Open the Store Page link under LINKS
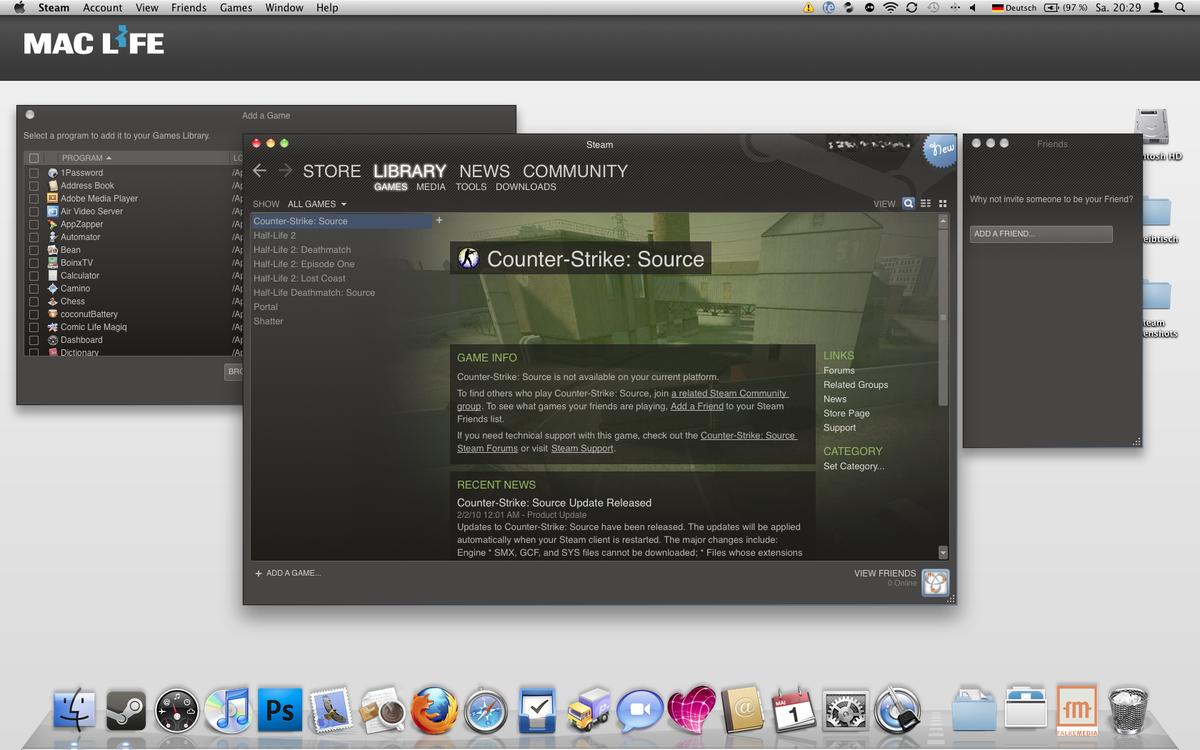 (x=847, y=413)
